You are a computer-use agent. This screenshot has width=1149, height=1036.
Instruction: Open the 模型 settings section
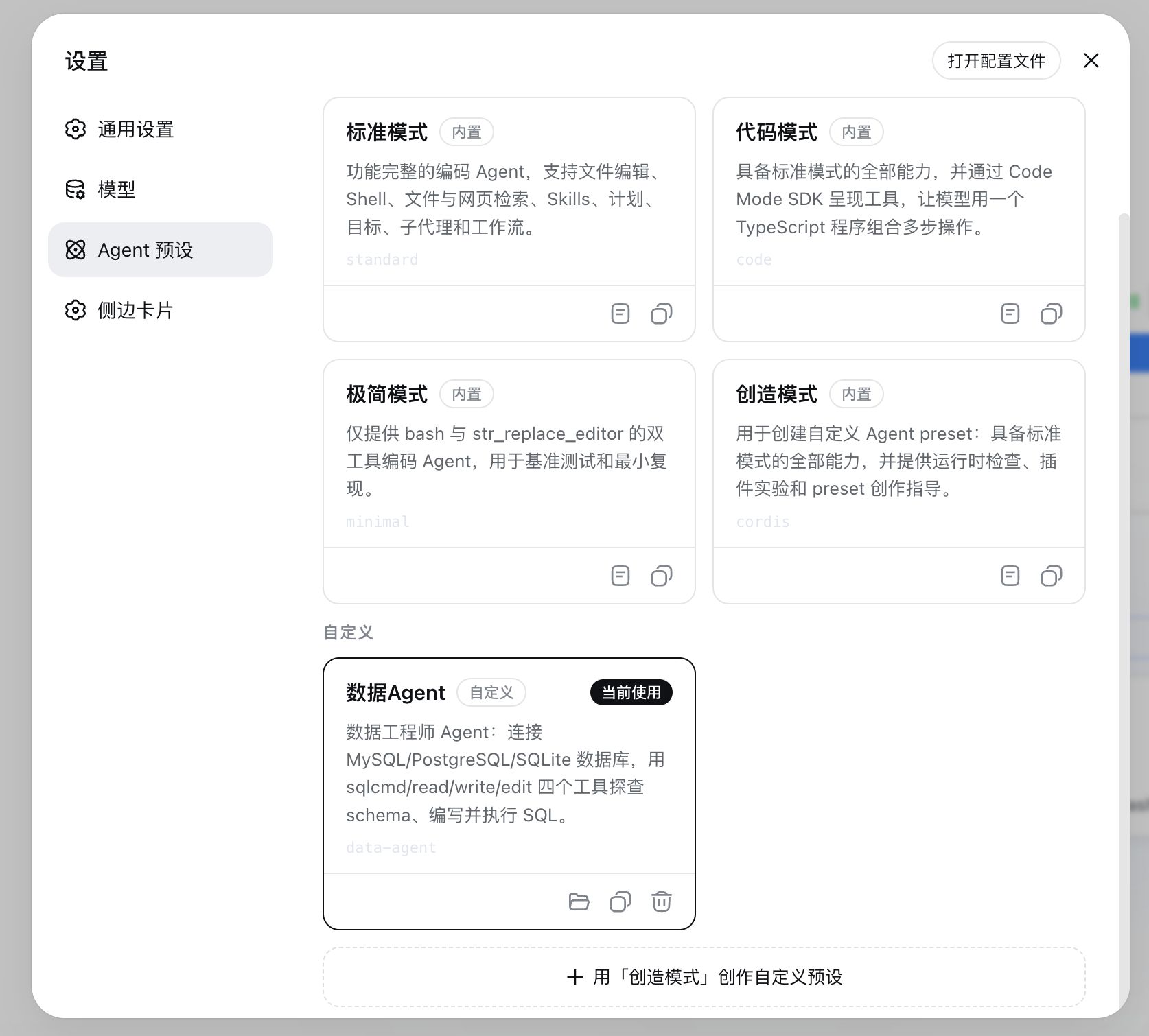coord(161,189)
